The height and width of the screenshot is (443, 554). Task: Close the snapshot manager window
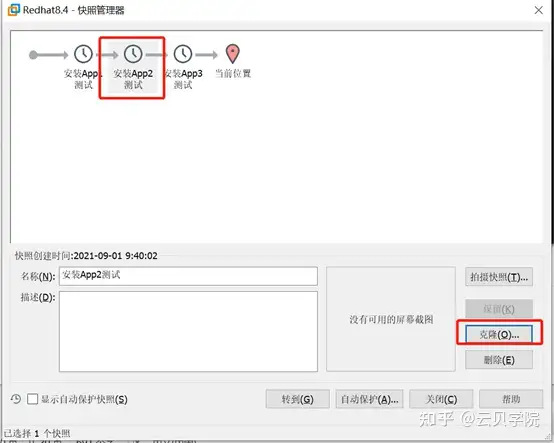538,10
